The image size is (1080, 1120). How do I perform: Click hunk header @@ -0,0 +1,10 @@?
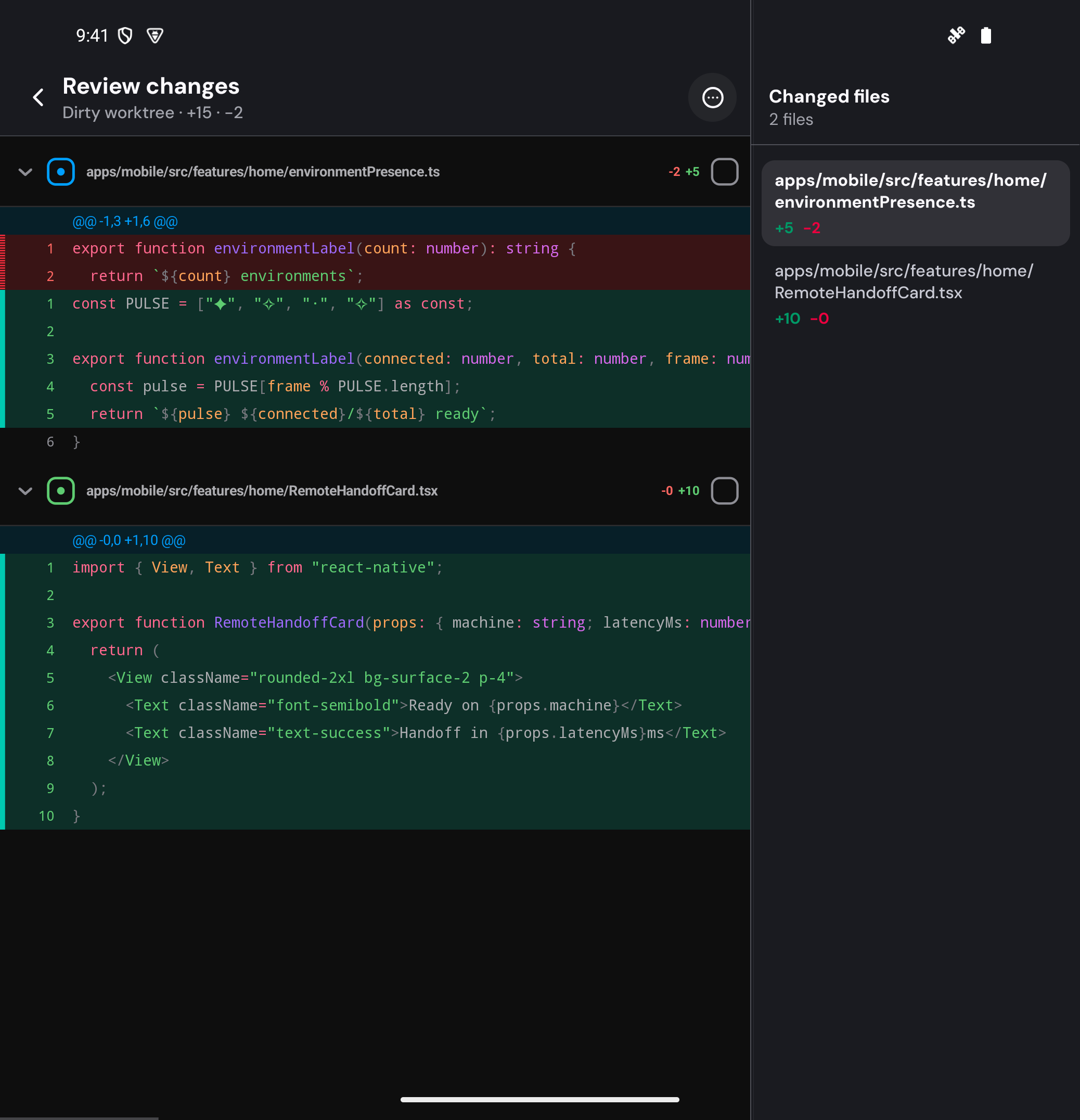coord(129,540)
